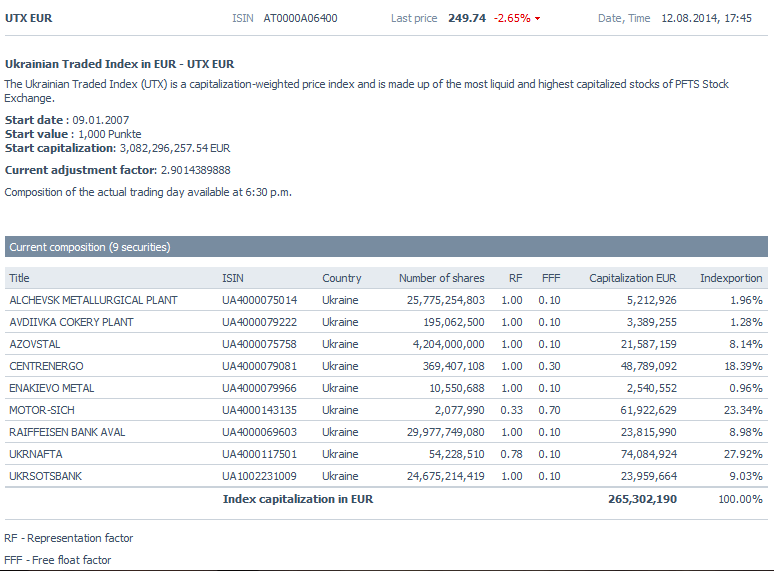Screen dimensions: 774x571
Task: Click ISIN UA4000079966
Action: pyautogui.click(x=259, y=388)
